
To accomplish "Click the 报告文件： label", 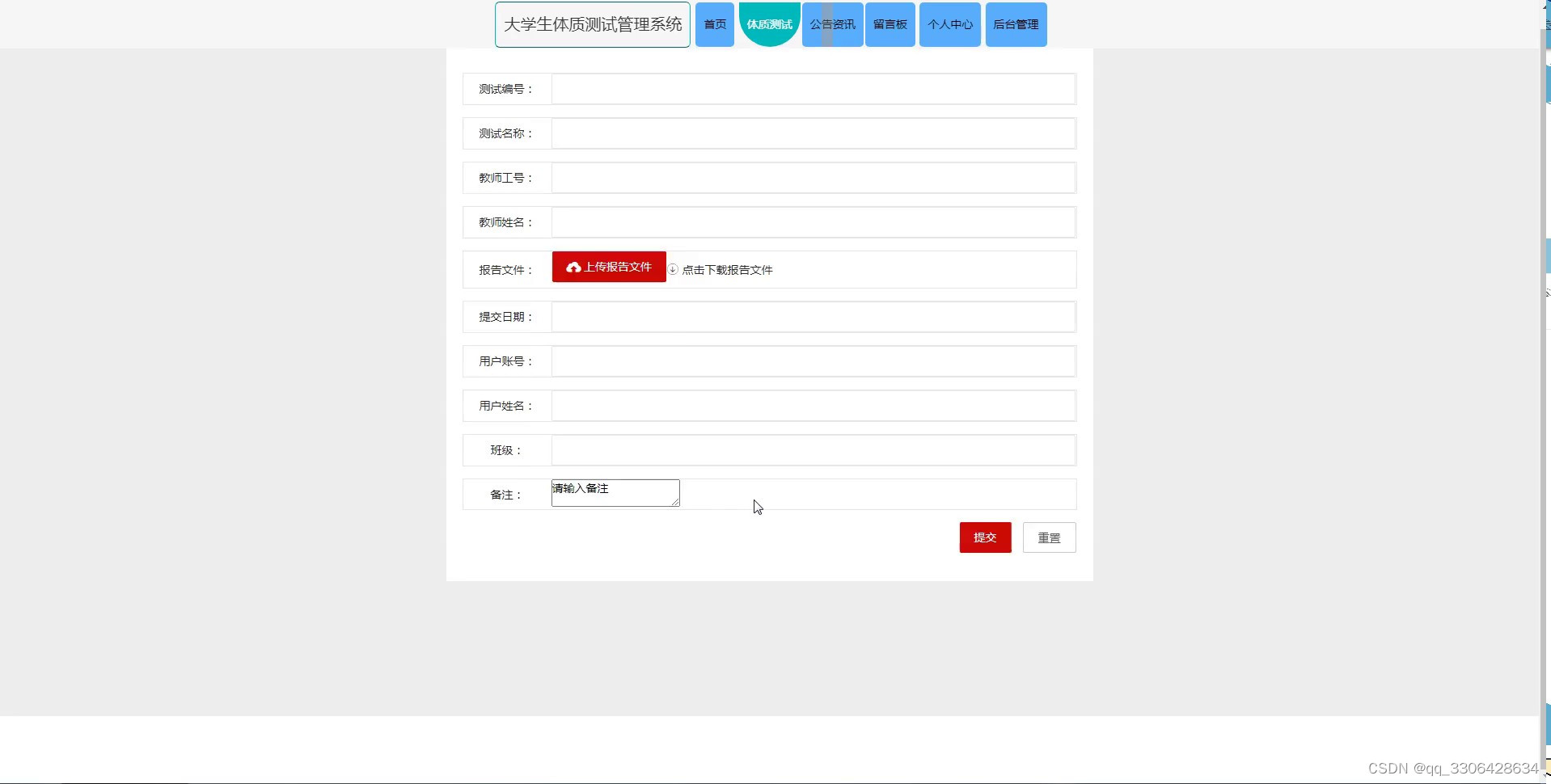I will click(506, 270).
